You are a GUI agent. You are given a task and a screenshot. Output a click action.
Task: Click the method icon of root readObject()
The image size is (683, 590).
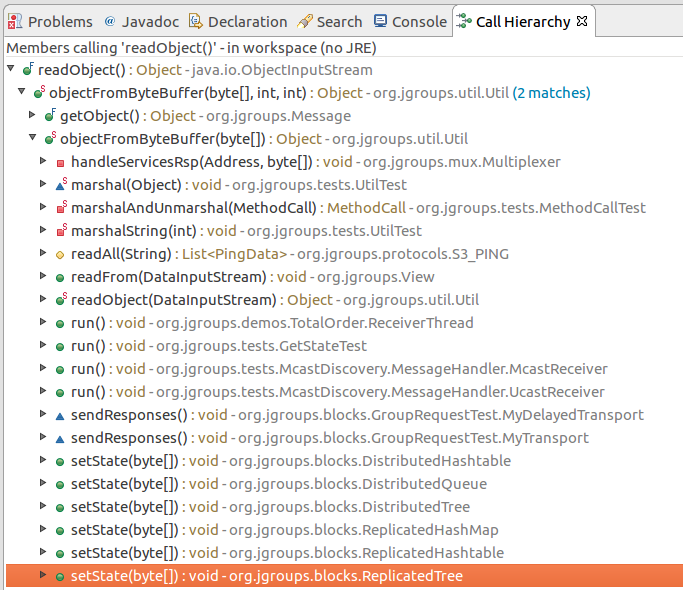28,69
